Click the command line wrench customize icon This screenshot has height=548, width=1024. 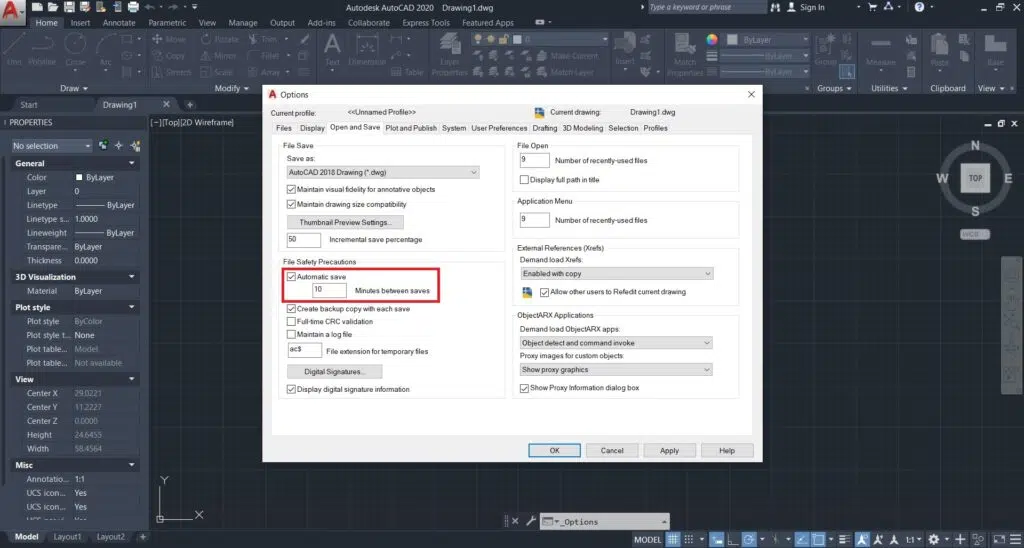click(x=529, y=521)
